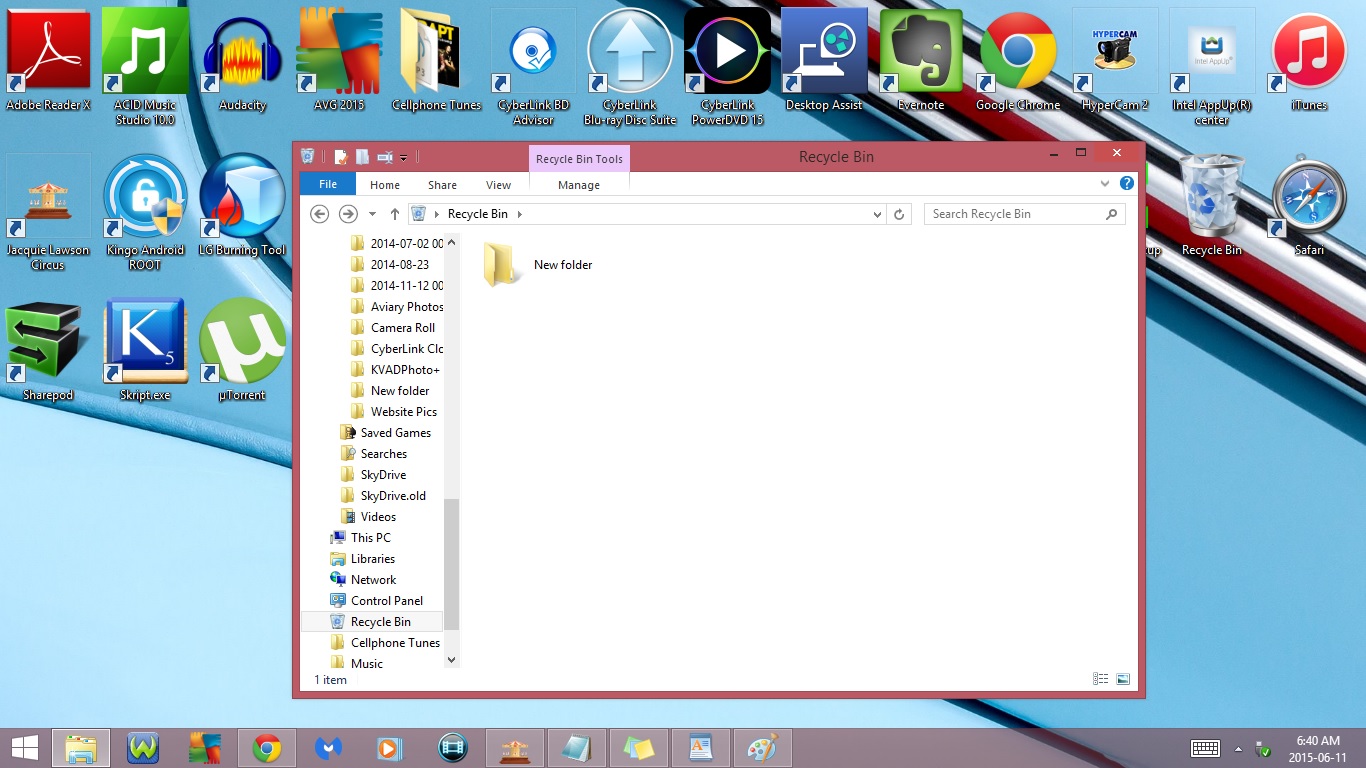The image size is (1366, 768).
Task: Open Customize Quick Access Toolbar dropdown
Action: (403, 158)
